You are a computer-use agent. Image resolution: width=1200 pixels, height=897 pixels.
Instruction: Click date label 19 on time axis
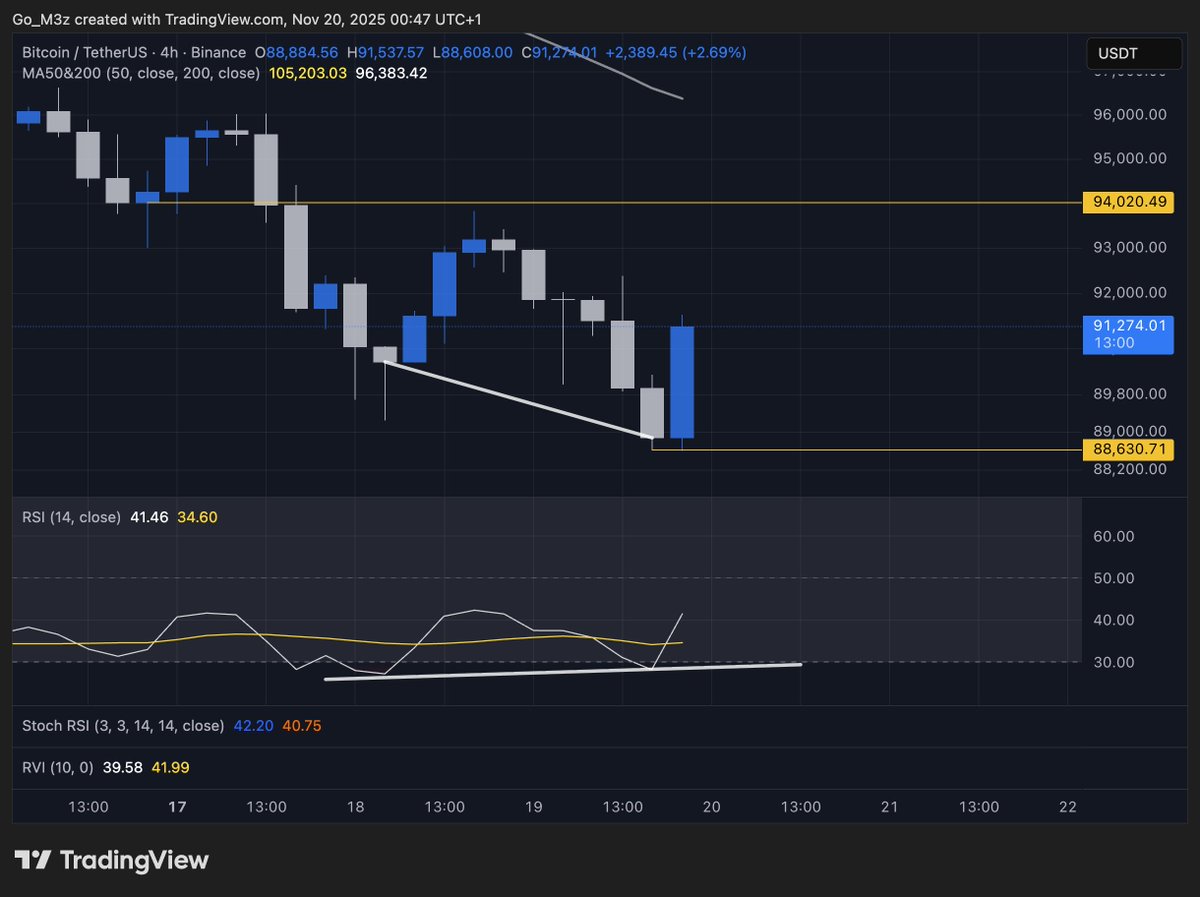[x=533, y=807]
